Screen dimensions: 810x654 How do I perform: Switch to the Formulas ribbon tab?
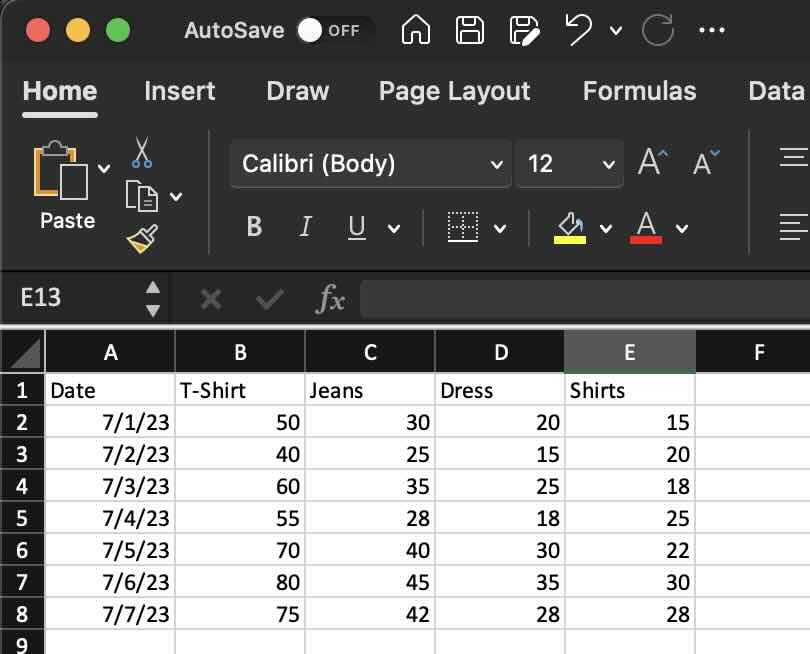tap(639, 91)
